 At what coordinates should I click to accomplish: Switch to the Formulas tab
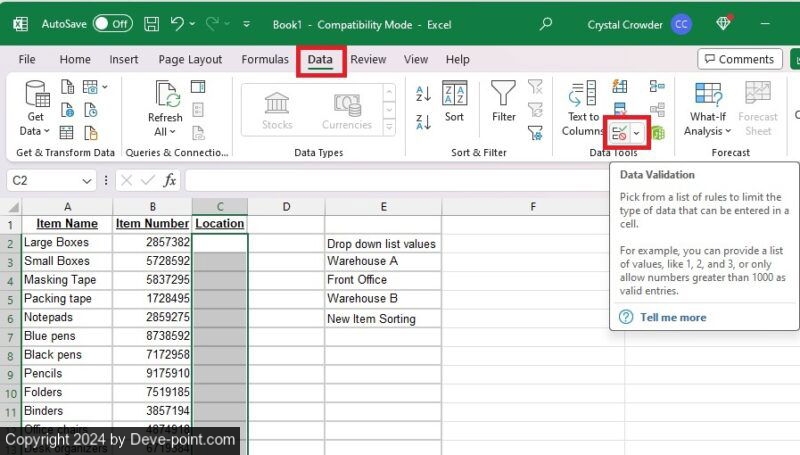click(265, 60)
